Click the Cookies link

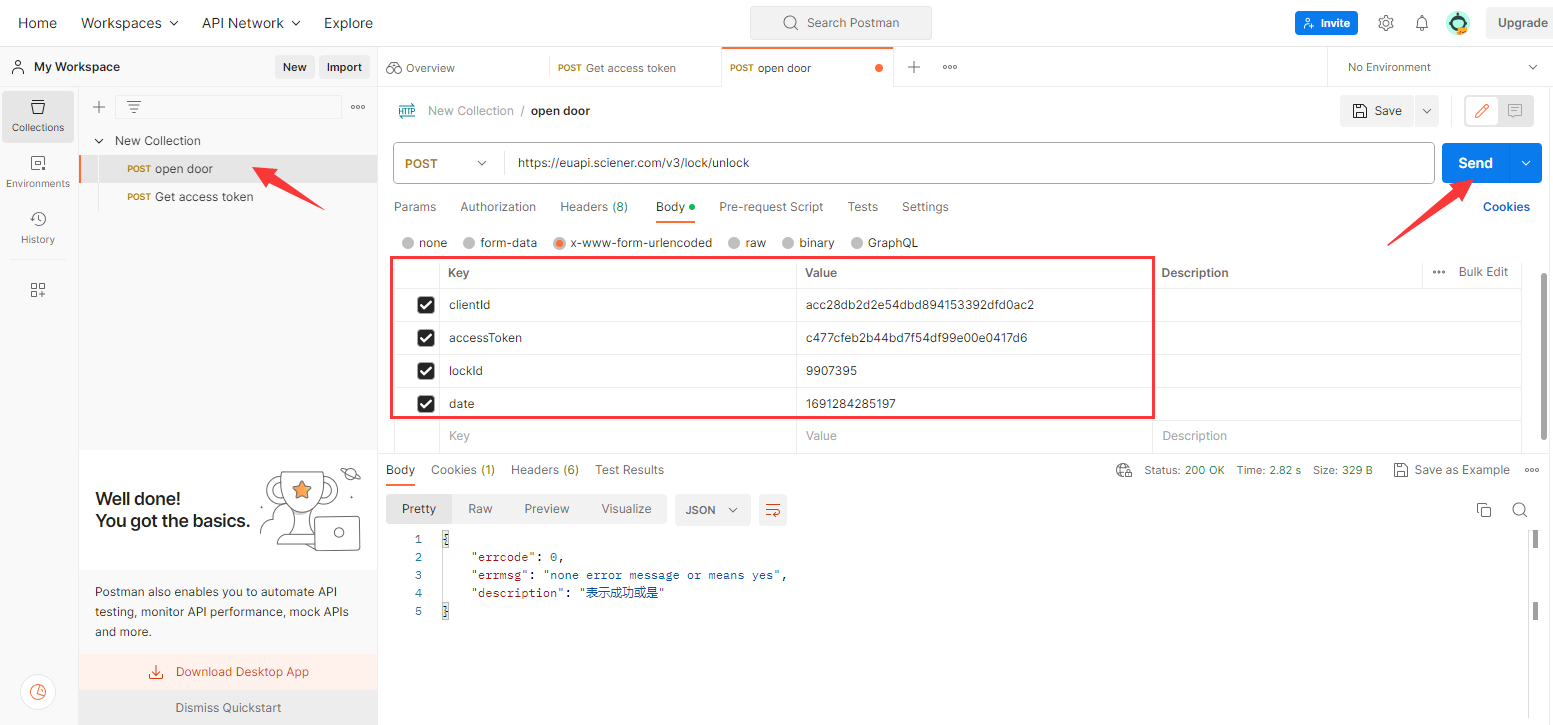click(1506, 207)
